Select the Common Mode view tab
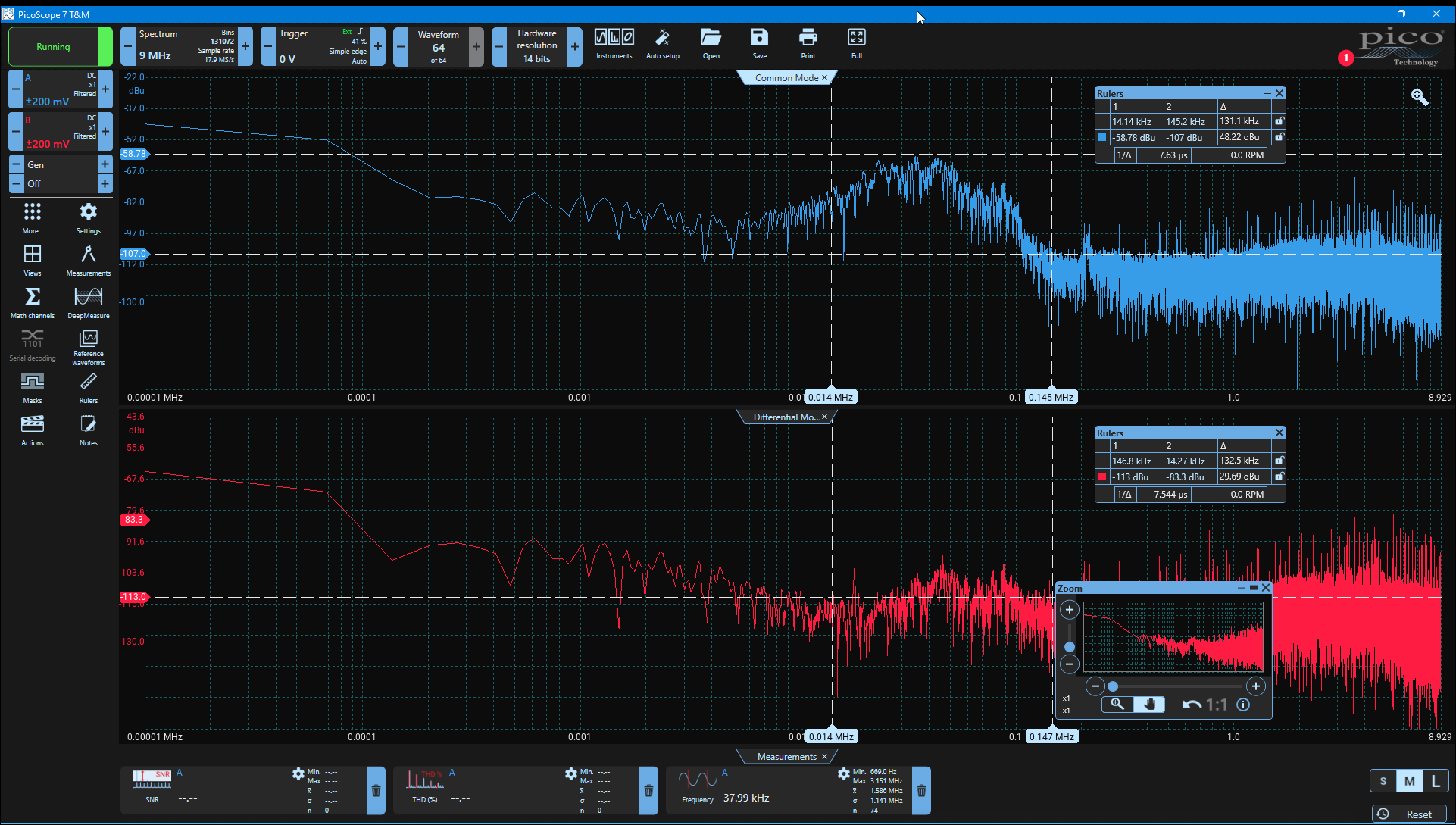The width and height of the screenshot is (1456, 825). [786, 77]
